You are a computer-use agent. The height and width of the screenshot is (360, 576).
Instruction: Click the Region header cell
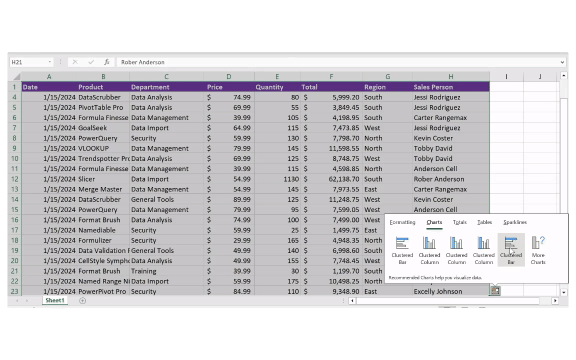[x=388, y=87]
